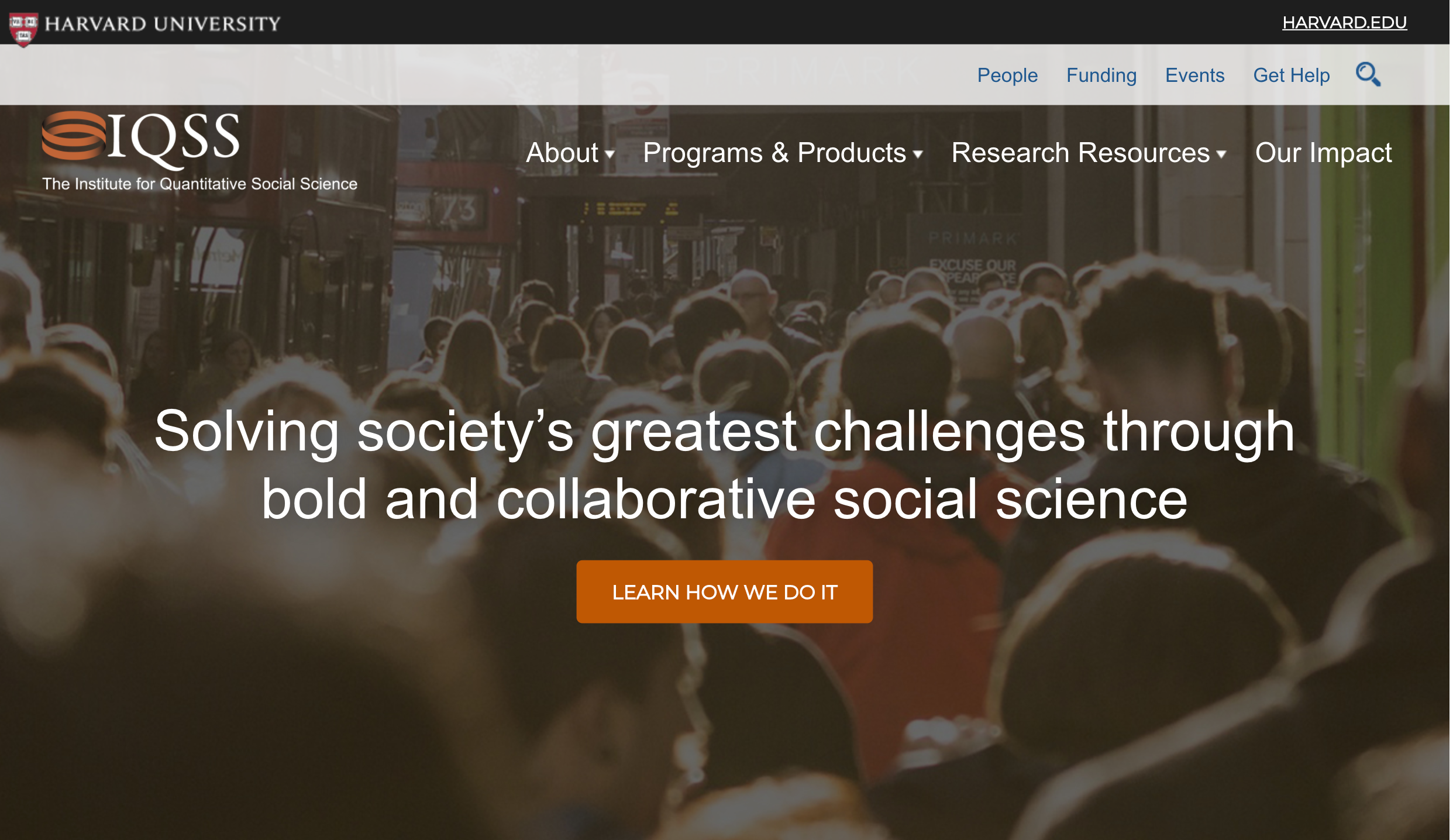Click the LEARN HOW WE DO IT button

coord(724,591)
